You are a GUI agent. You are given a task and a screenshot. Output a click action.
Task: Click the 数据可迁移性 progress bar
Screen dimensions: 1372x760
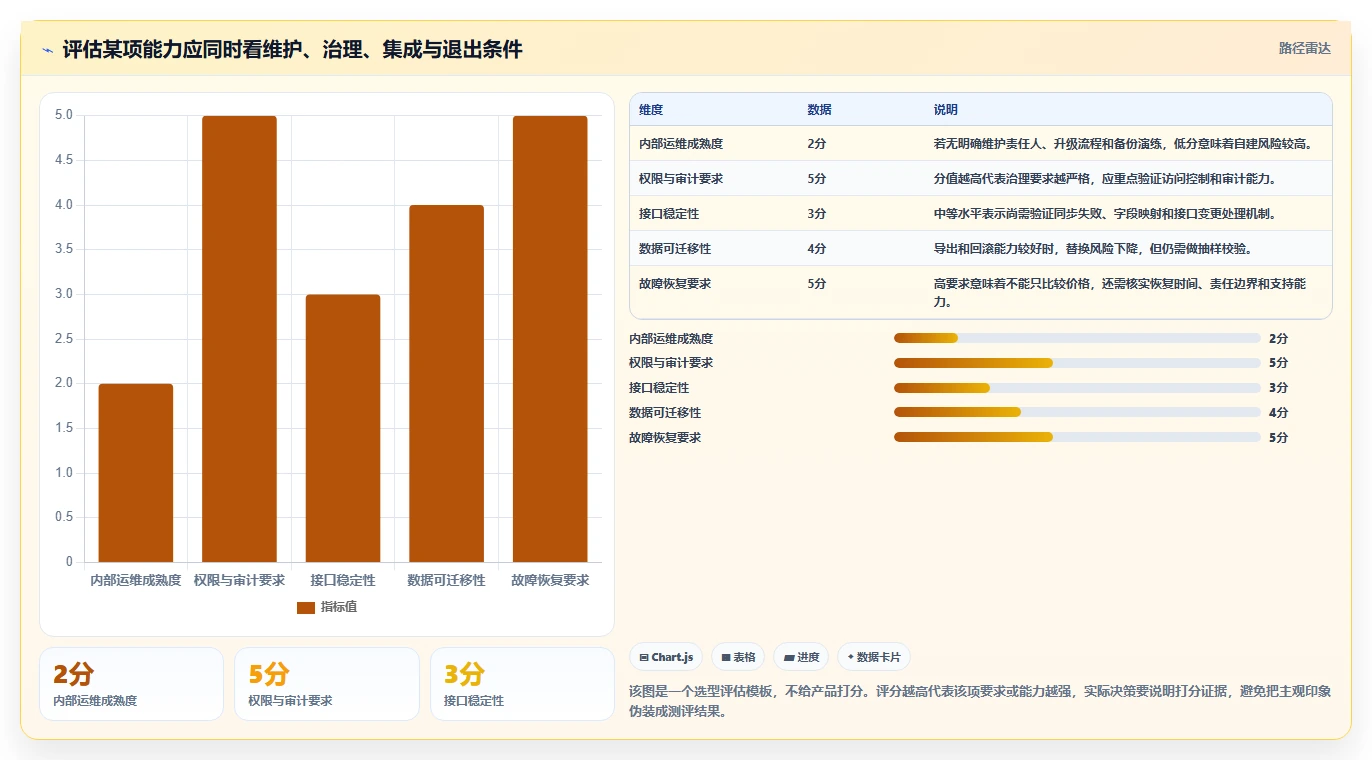1077,412
